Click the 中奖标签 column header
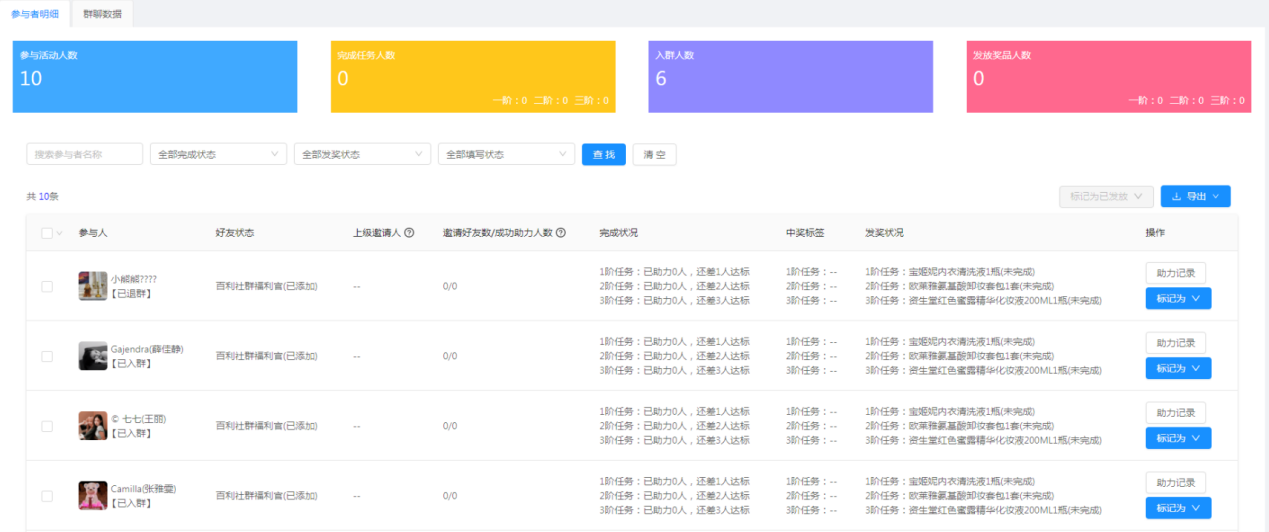This screenshot has height=532, width=1269. 805,233
